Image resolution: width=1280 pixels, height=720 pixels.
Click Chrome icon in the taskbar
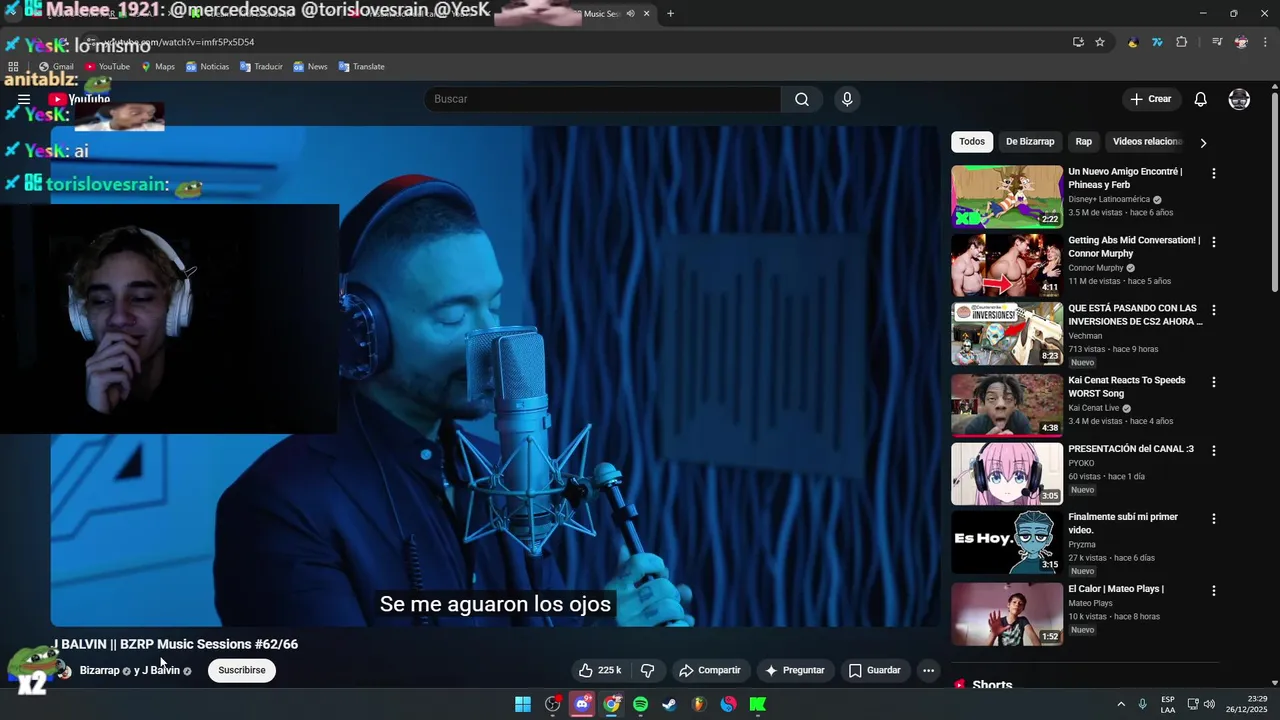click(x=611, y=704)
